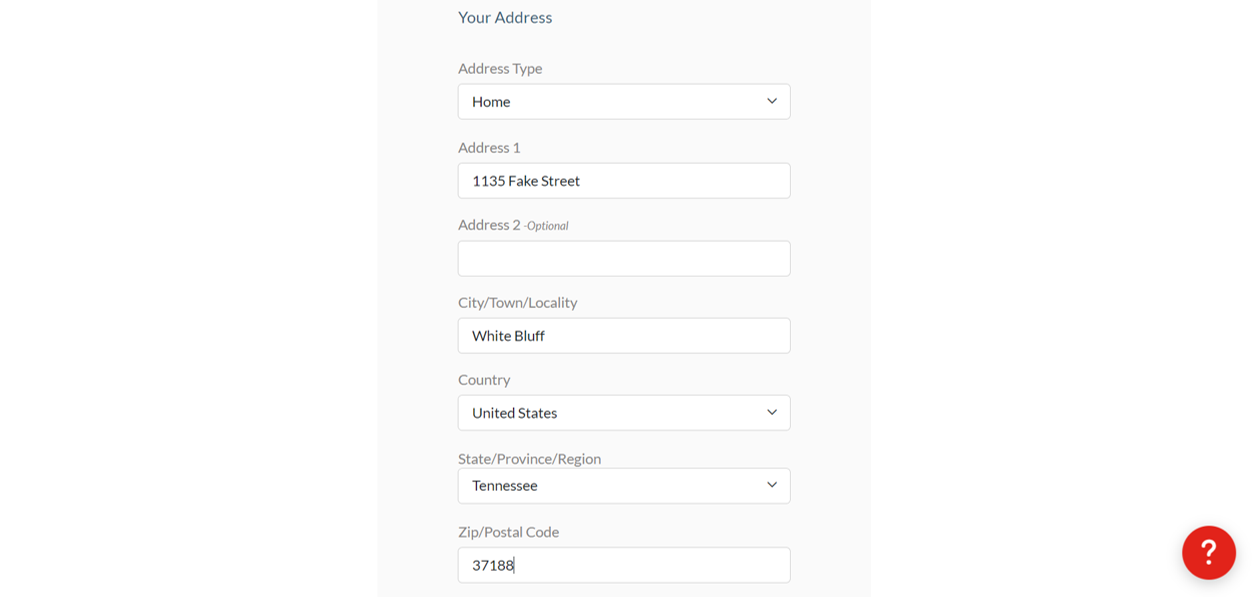The height and width of the screenshot is (597, 1253).
Task: Select the 'Home' value in Address Type
Action: (491, 101)
